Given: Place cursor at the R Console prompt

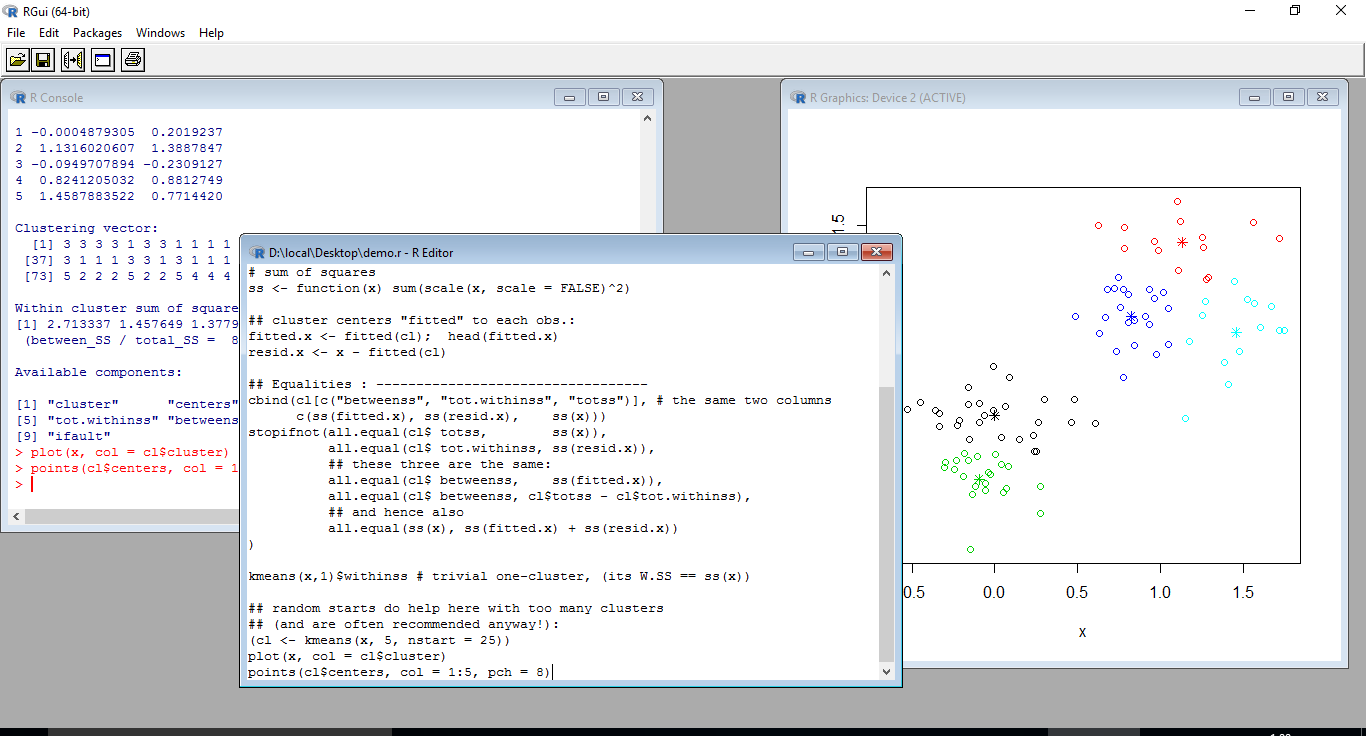Looking at the screenshot, I should coord(30,483).
